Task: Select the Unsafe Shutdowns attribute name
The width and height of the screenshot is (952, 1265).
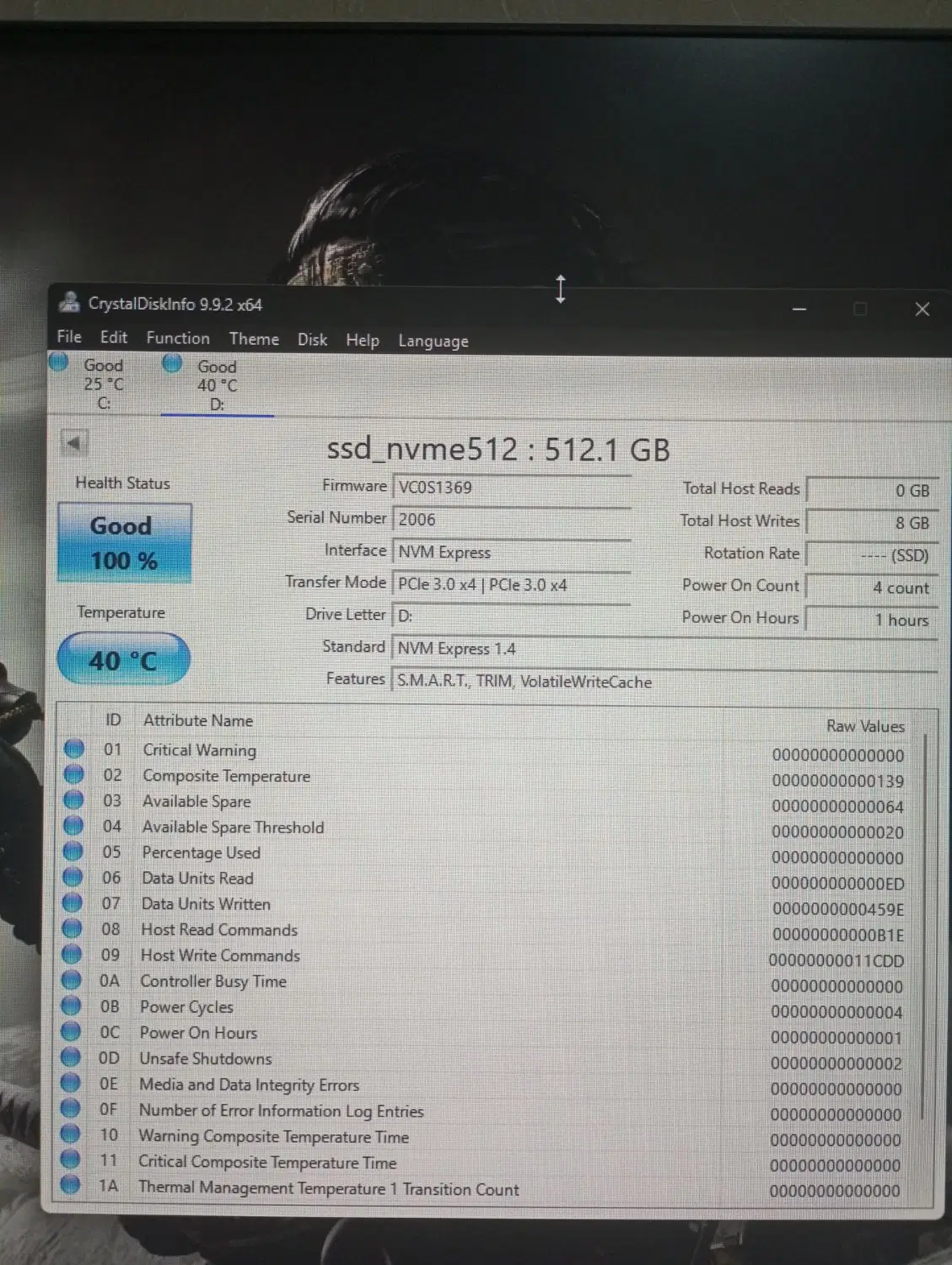Action: click(206, 1058)
